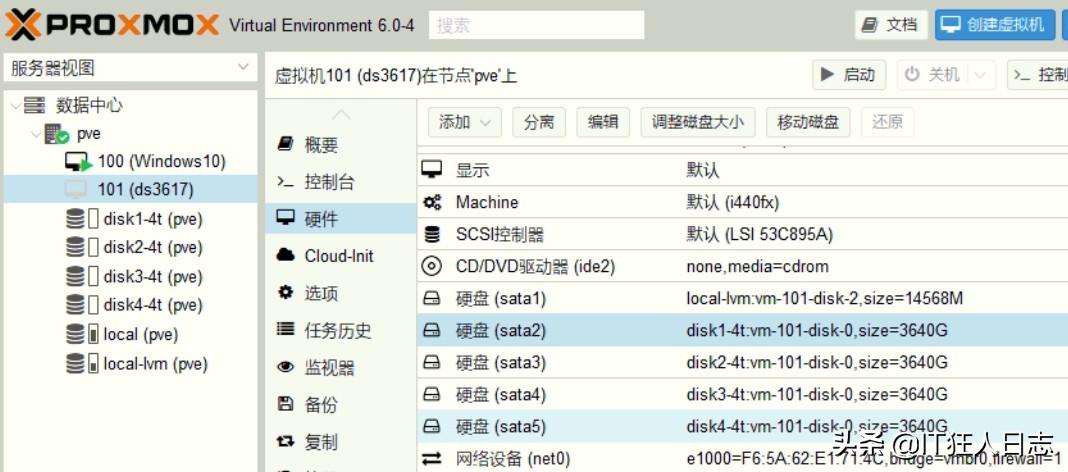Collapse the 数据中心 tree node
This screenshot has width=1068, height=472.
[14, 106]
